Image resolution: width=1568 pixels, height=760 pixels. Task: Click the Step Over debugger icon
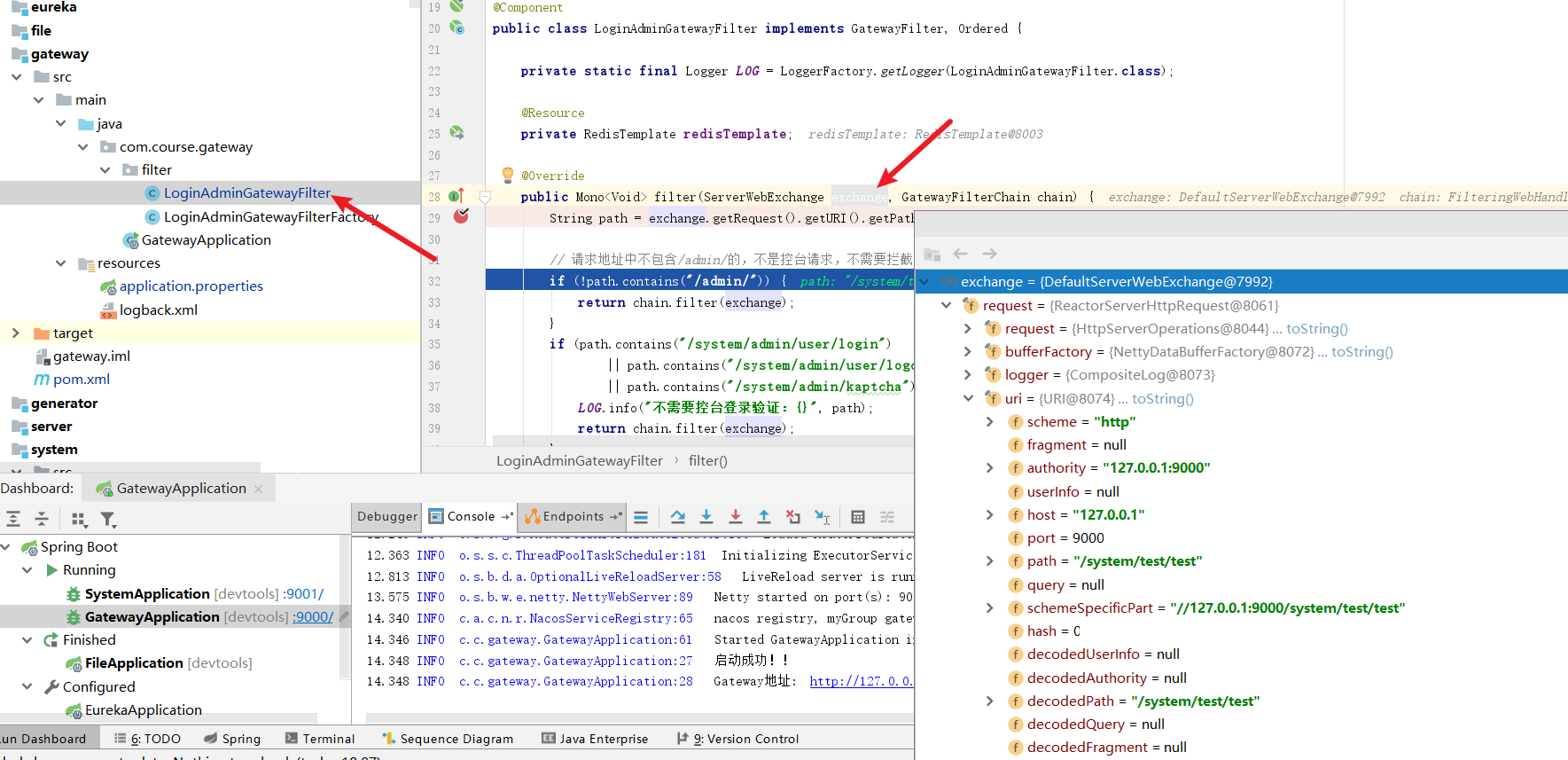(x=678, y=517)
